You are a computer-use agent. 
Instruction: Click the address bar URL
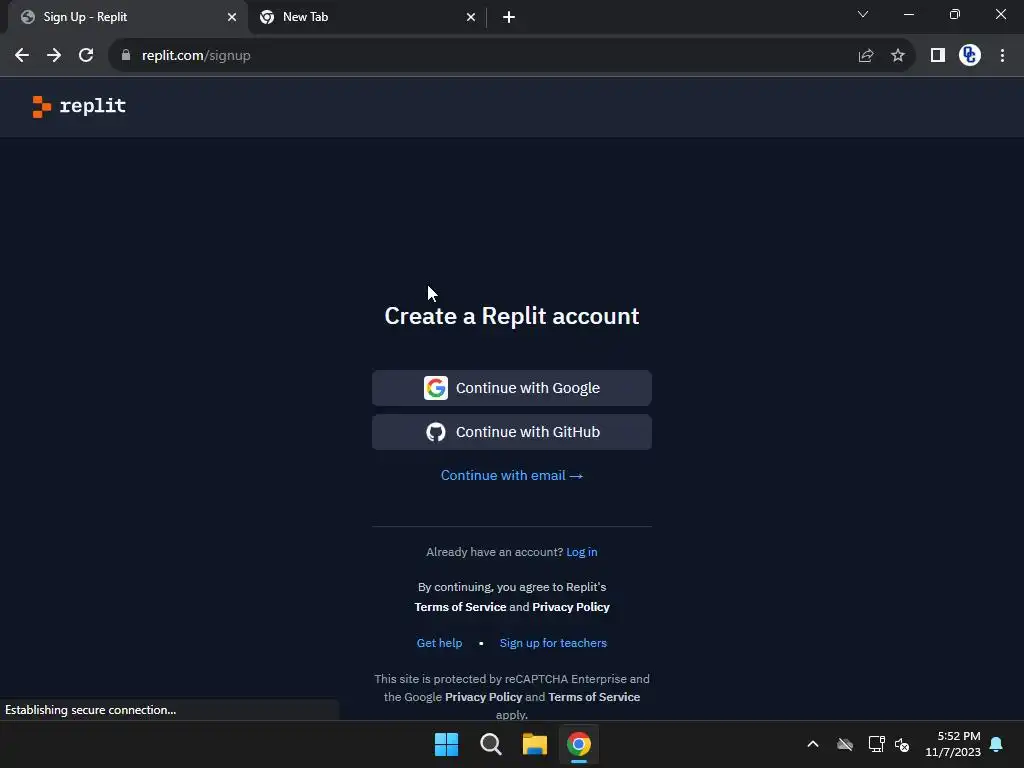(x=196, y=56)
